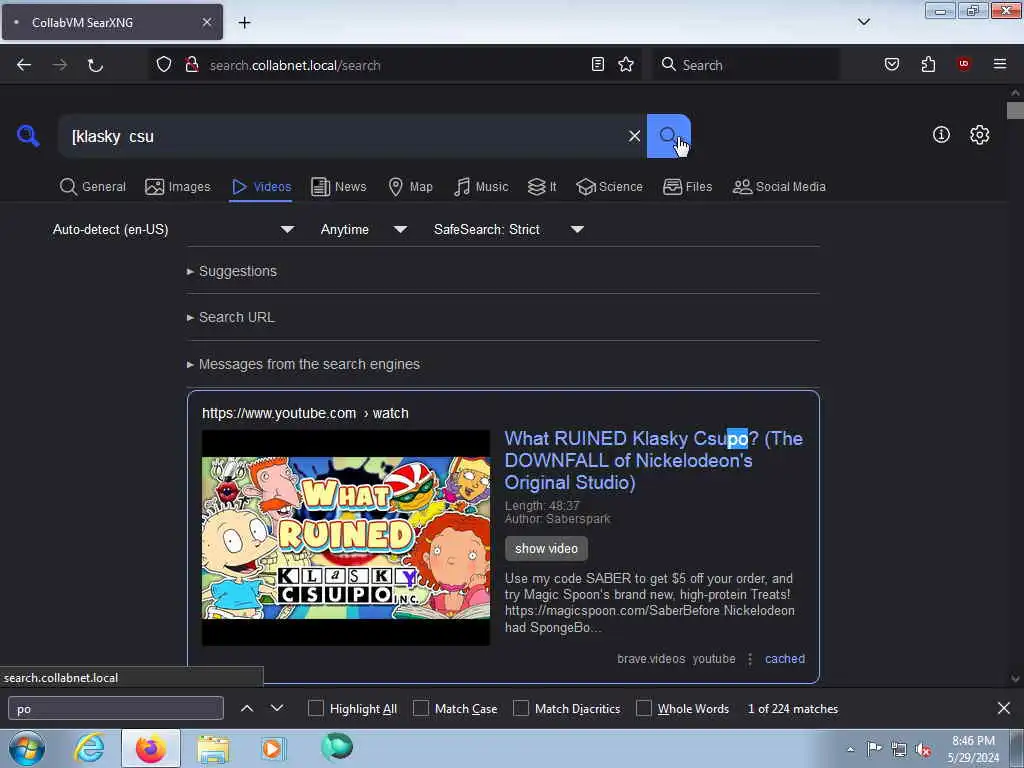1024x768 pixels.
Task: Open Windows Explorer from the taskbar
Action: tap(213, 748)
